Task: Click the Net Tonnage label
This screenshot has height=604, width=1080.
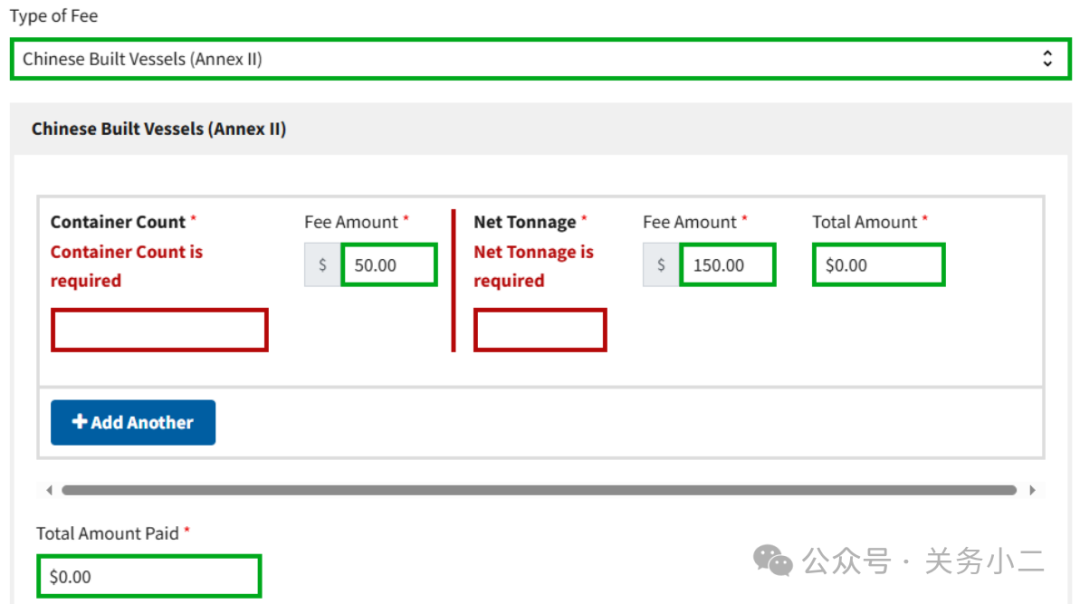Action: tap(525, 222)
